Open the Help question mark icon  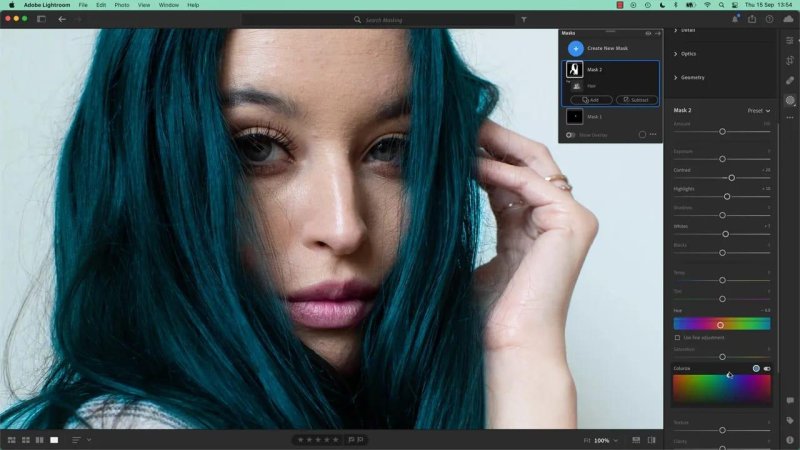[x=769, y=19]
